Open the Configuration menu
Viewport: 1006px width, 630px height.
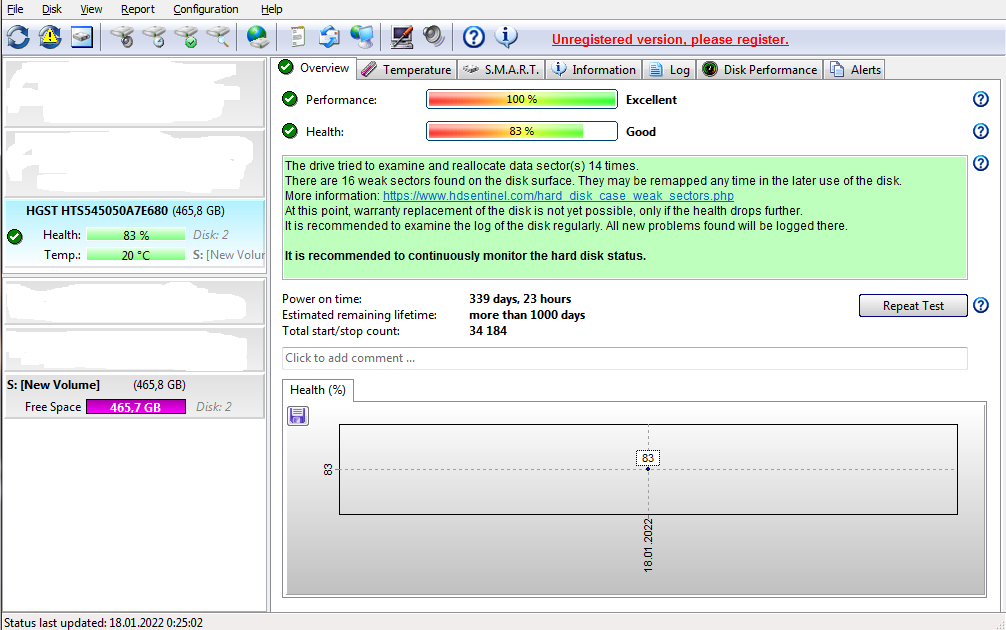coord(205,9)
